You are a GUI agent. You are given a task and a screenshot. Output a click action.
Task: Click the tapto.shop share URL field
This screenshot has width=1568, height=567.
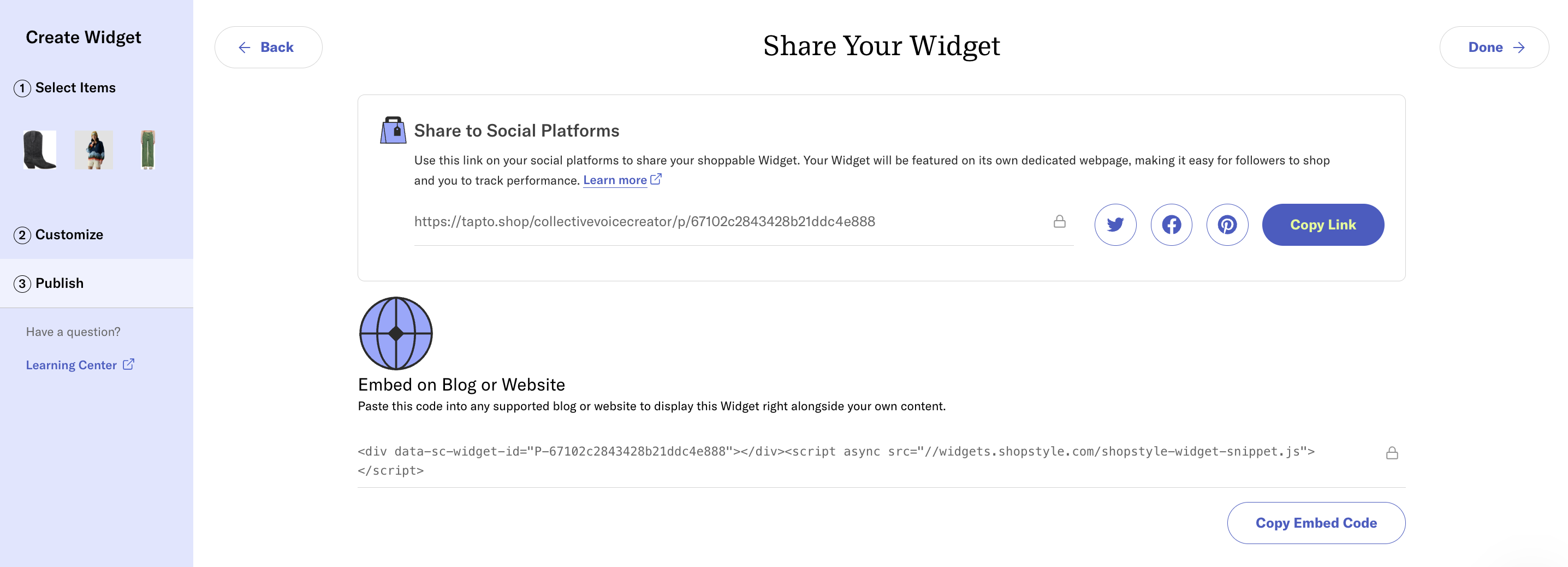point(743,222)
